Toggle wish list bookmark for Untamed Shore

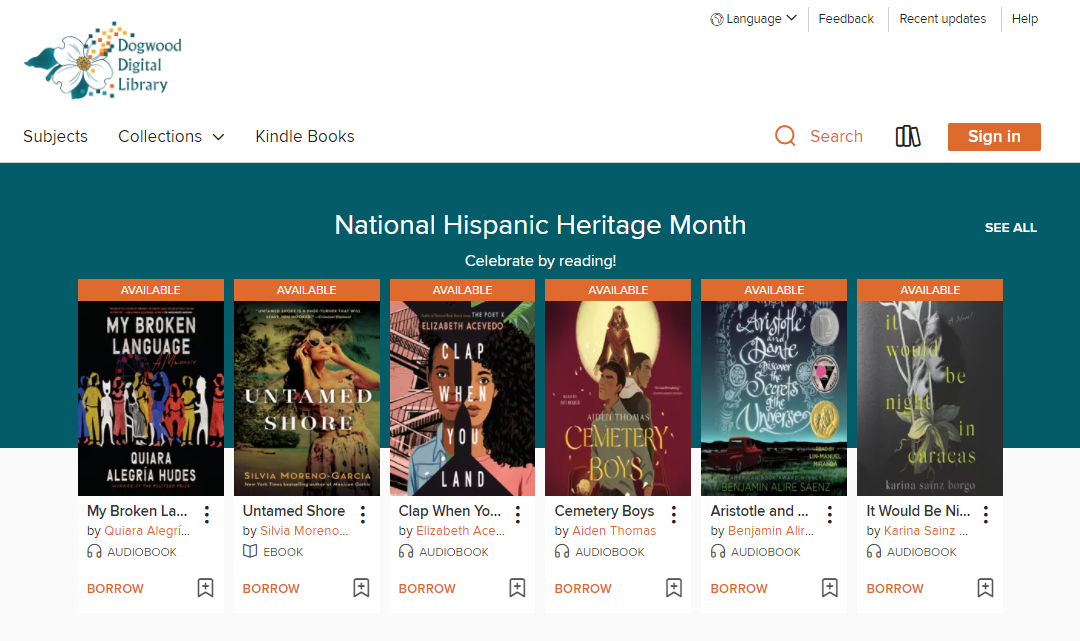361,588
